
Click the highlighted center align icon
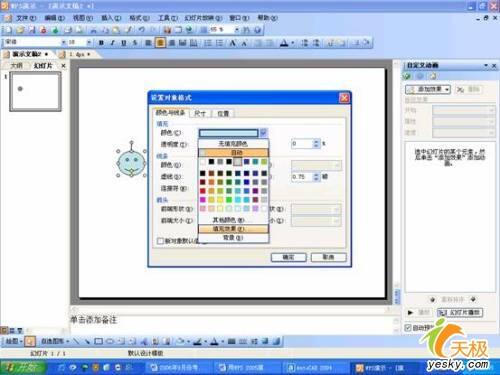[160, 43]
